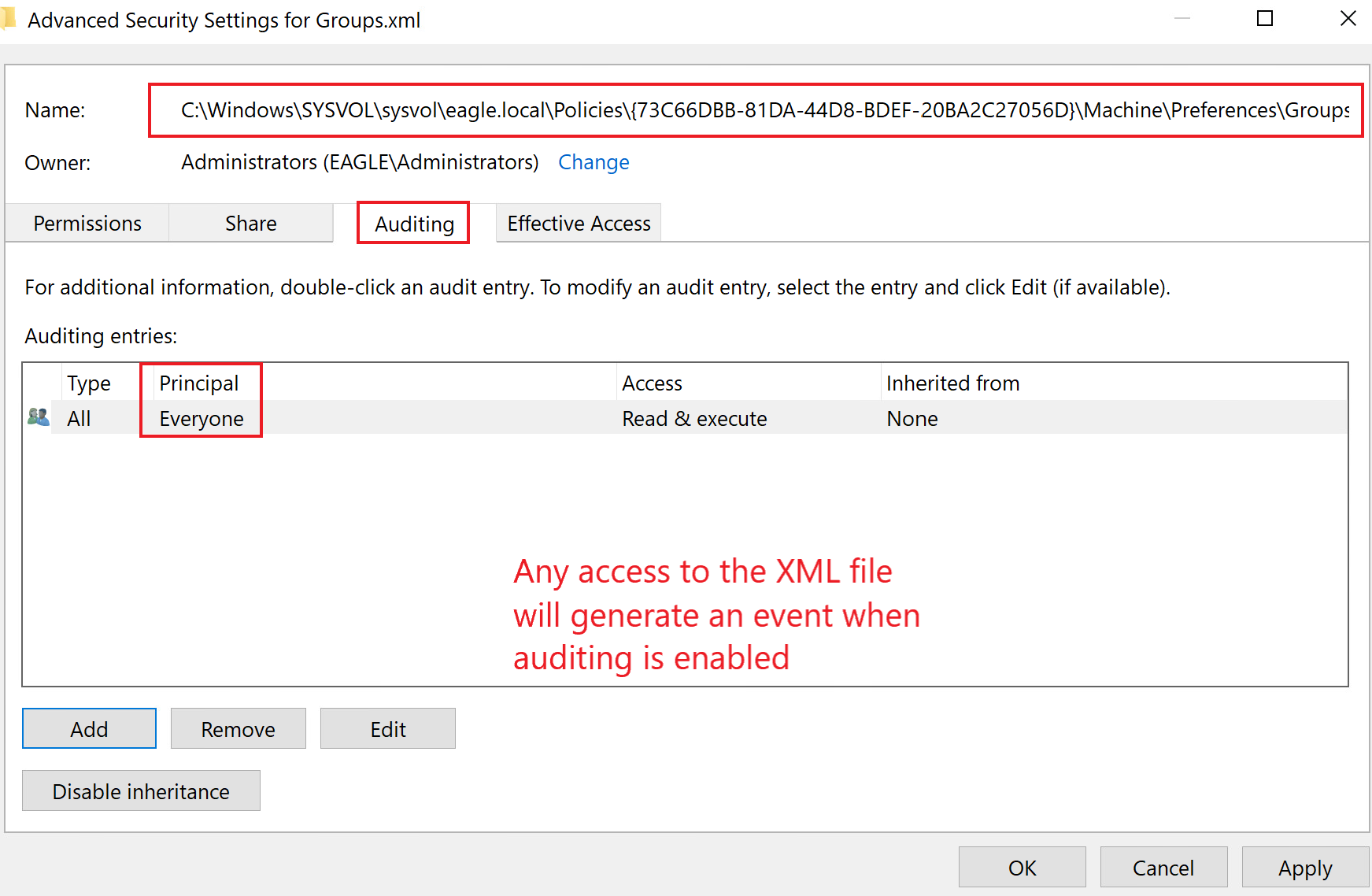
Task: Switch to the Permissions tab
Action: coord(87,223)
